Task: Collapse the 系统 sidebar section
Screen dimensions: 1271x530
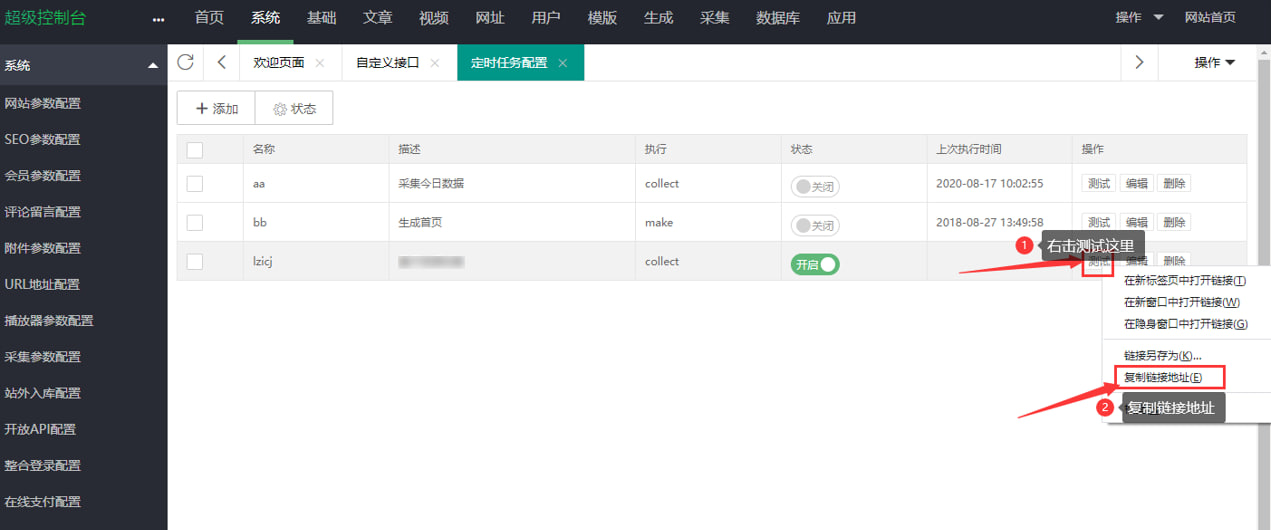Action: click(152, 66)
